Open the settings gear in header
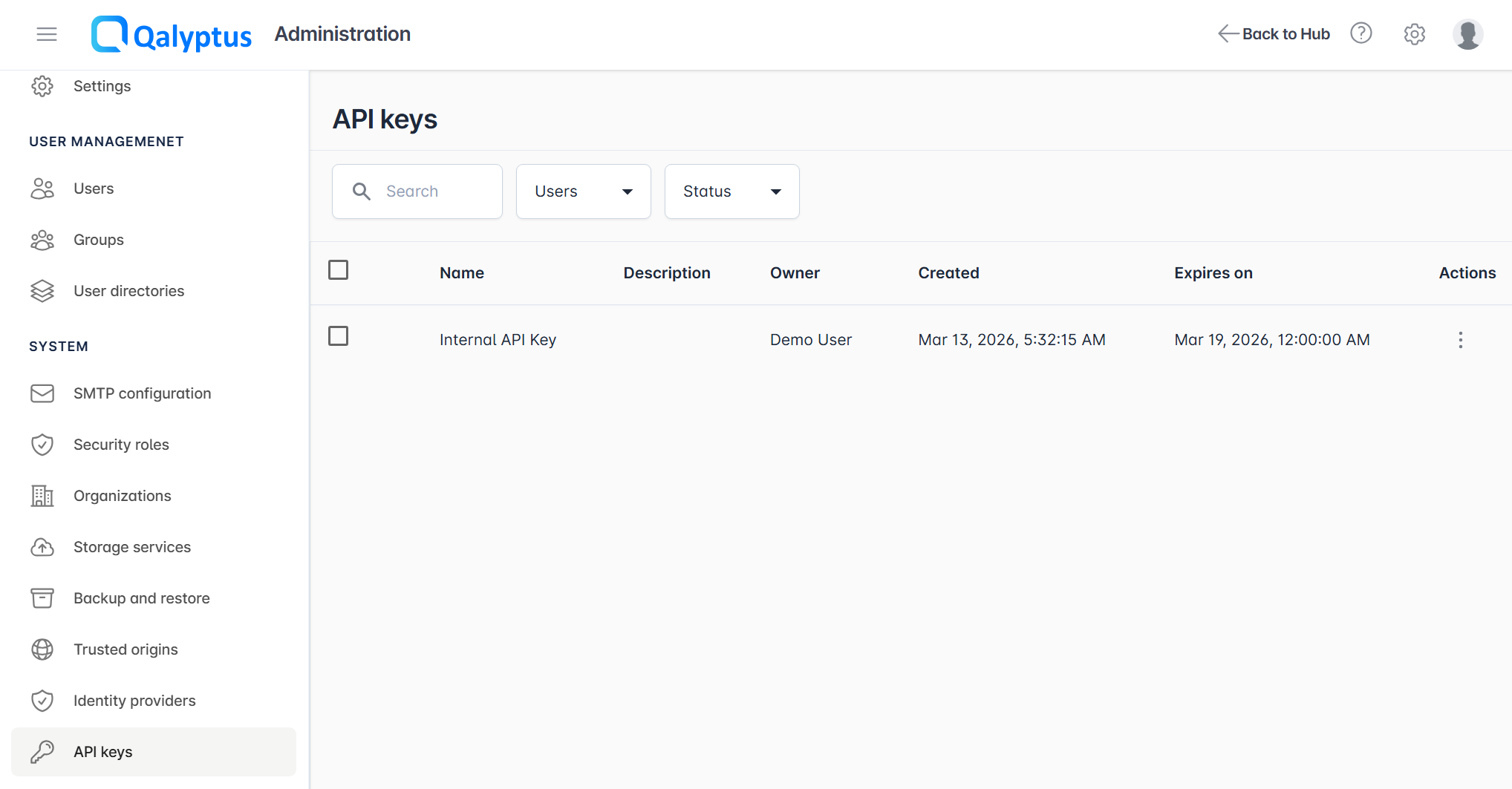The width and height of the screenshot is (1512, 789). point(1414,34)
